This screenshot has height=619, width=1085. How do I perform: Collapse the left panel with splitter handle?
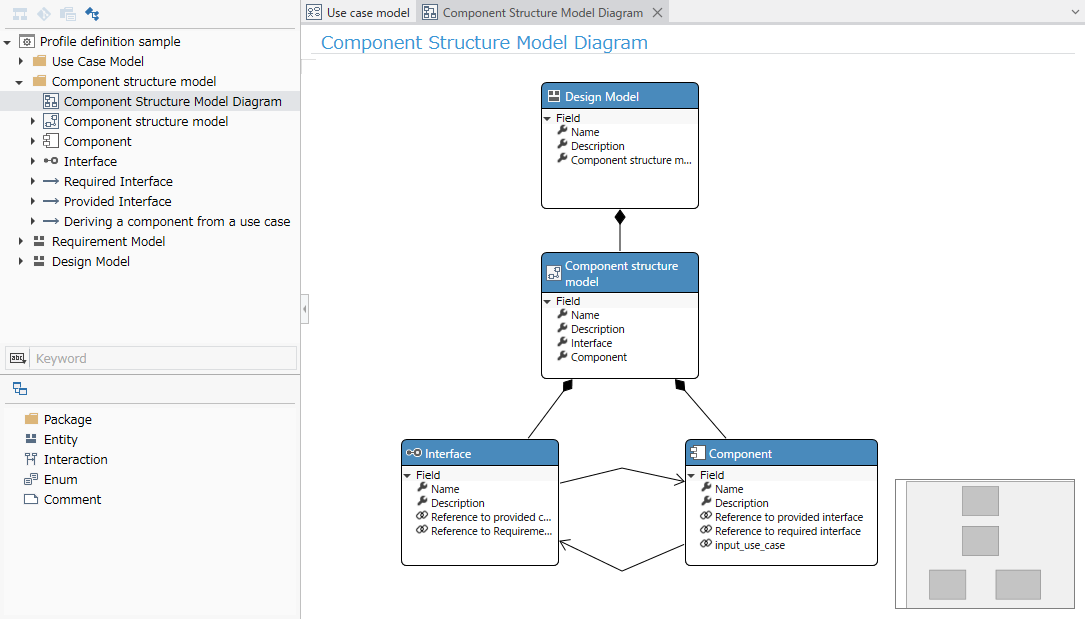(304, 309)
